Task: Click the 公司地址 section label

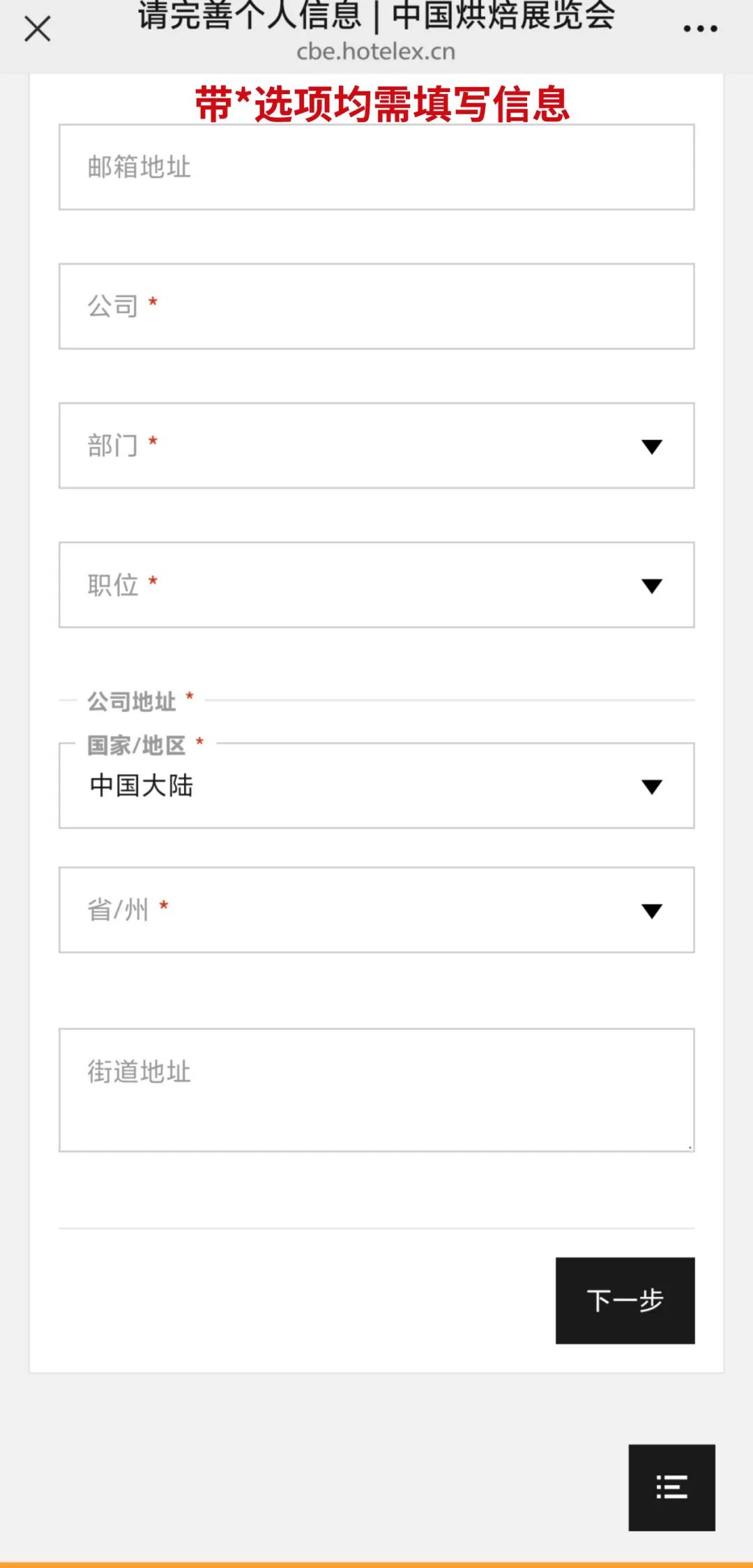Action: [x=132, y=701]
